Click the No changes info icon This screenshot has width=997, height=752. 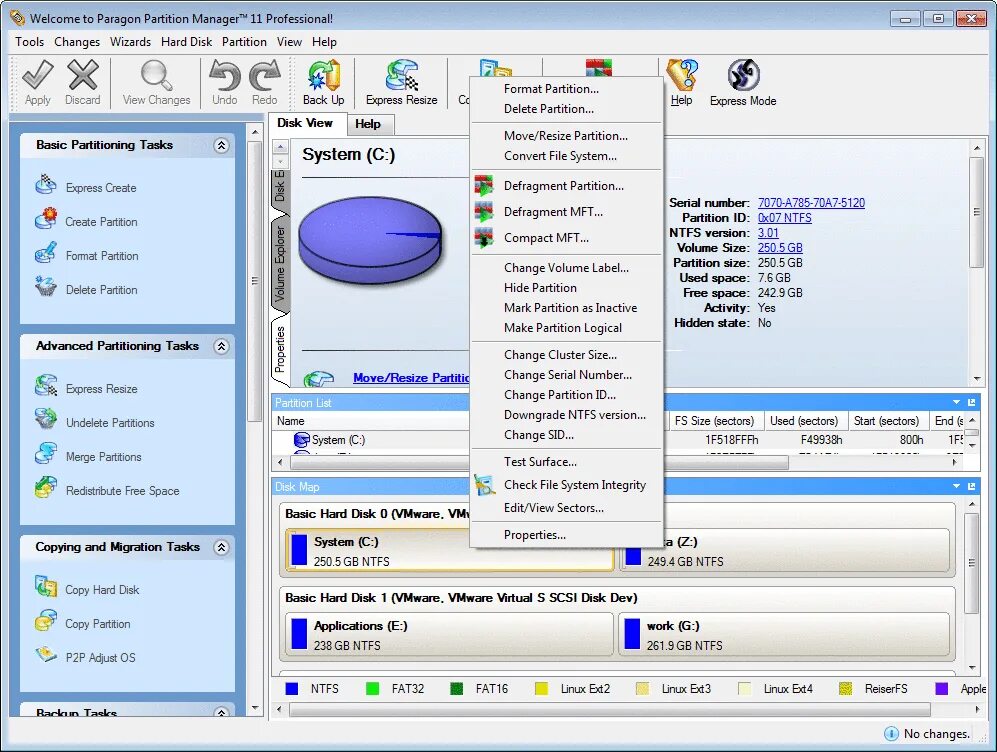(891, 734)
